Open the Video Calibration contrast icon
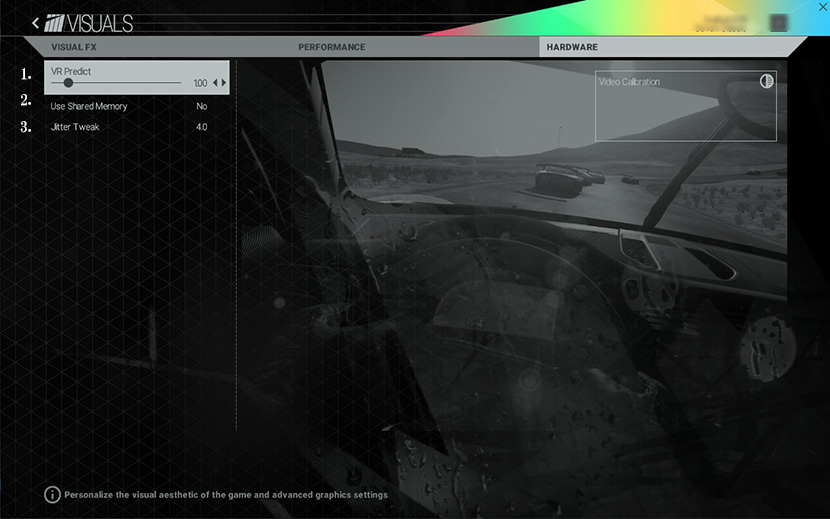This screenshot has height=519, width=830. coord(766,81)
